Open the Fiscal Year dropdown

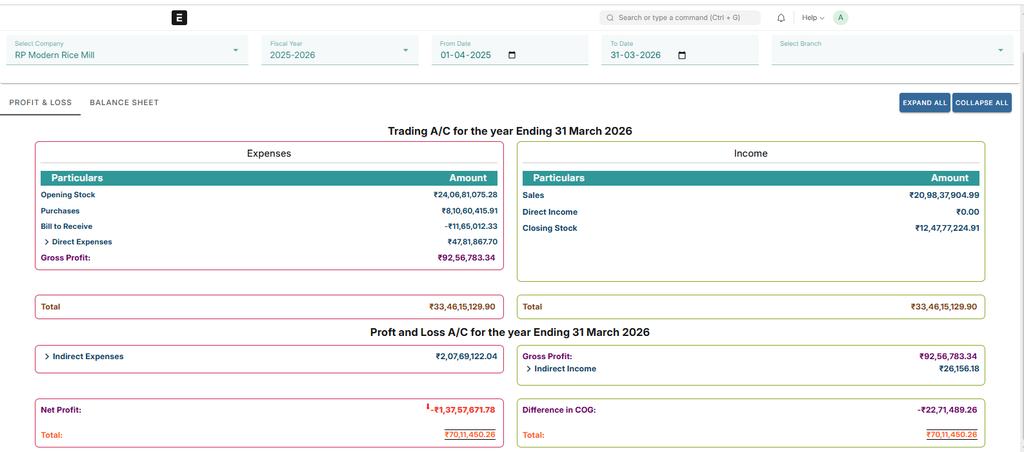point(406,50)
